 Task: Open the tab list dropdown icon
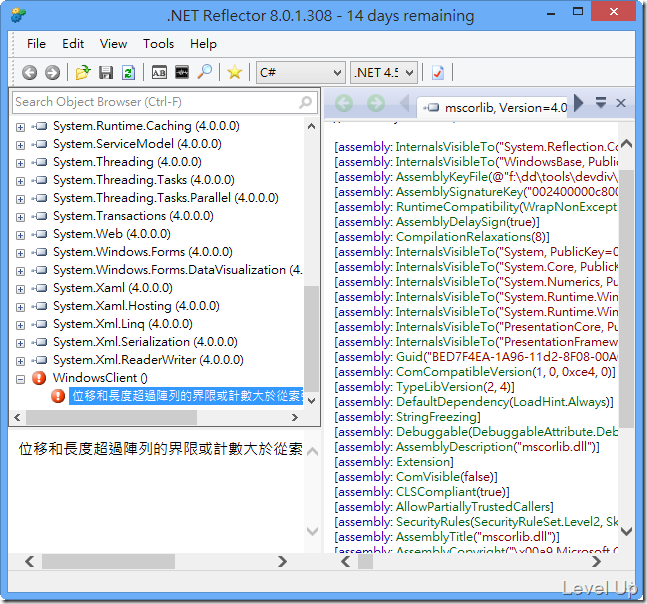tap(601, 102)
